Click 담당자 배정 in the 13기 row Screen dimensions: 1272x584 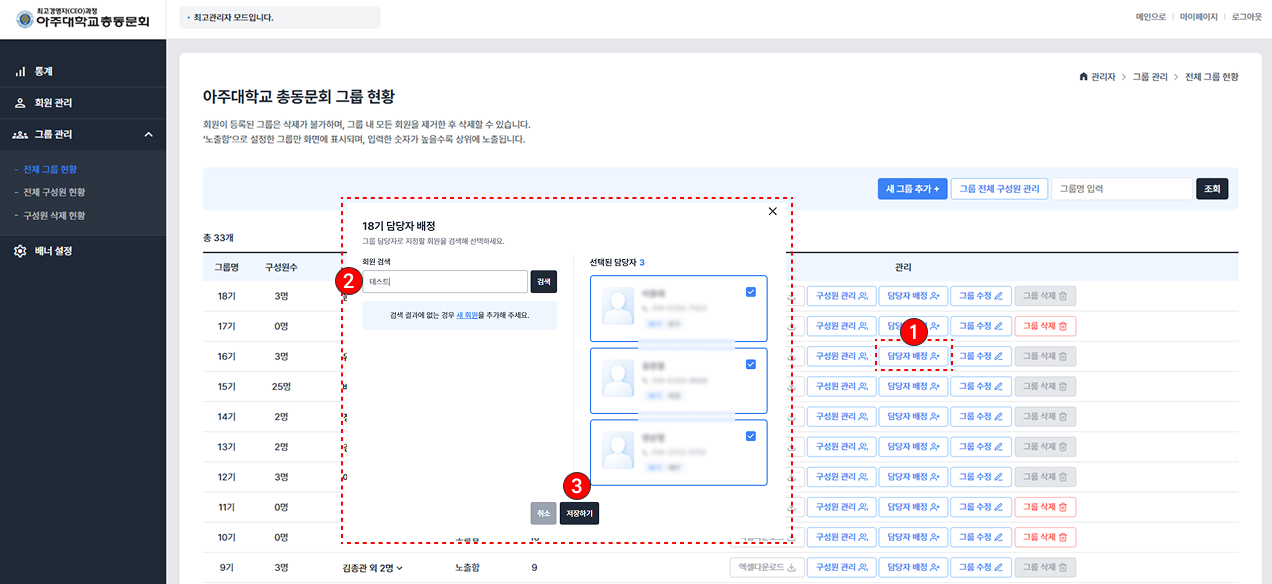pos(913,447)
